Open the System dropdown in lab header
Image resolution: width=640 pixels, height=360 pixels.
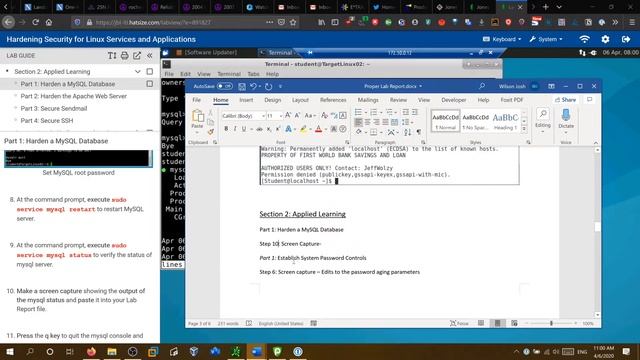(x=546, y=39)
